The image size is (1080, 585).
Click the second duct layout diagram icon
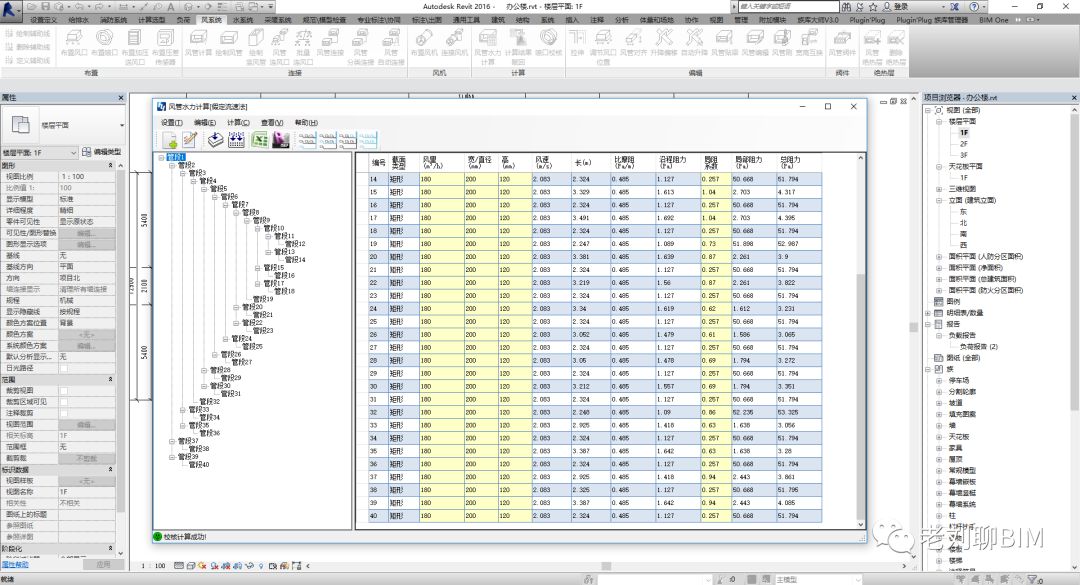point(327,140)
